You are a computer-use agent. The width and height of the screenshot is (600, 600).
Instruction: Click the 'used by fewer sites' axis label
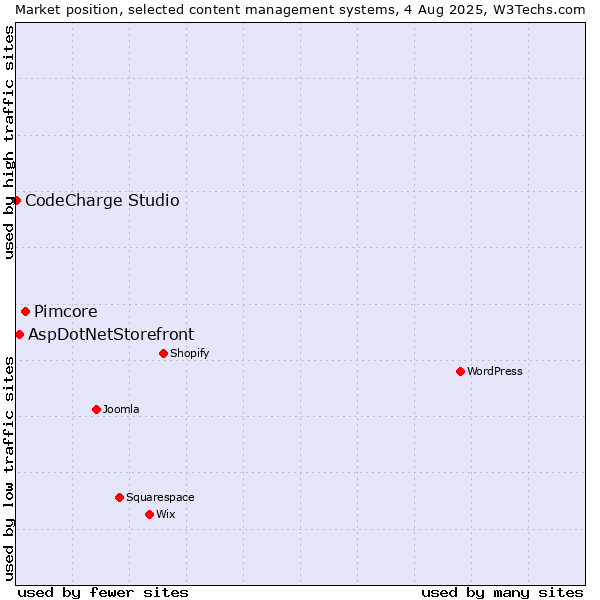tap(103, 593)
